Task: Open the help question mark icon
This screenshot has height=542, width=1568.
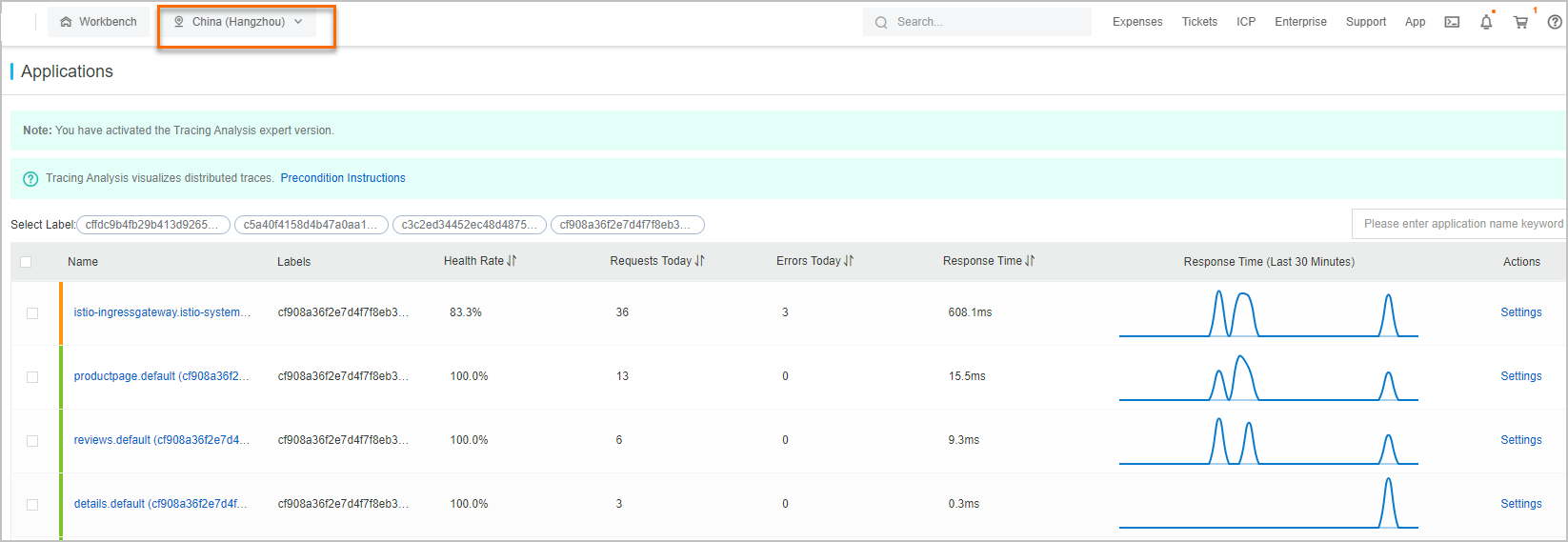Action: [x=1555, y=22]
